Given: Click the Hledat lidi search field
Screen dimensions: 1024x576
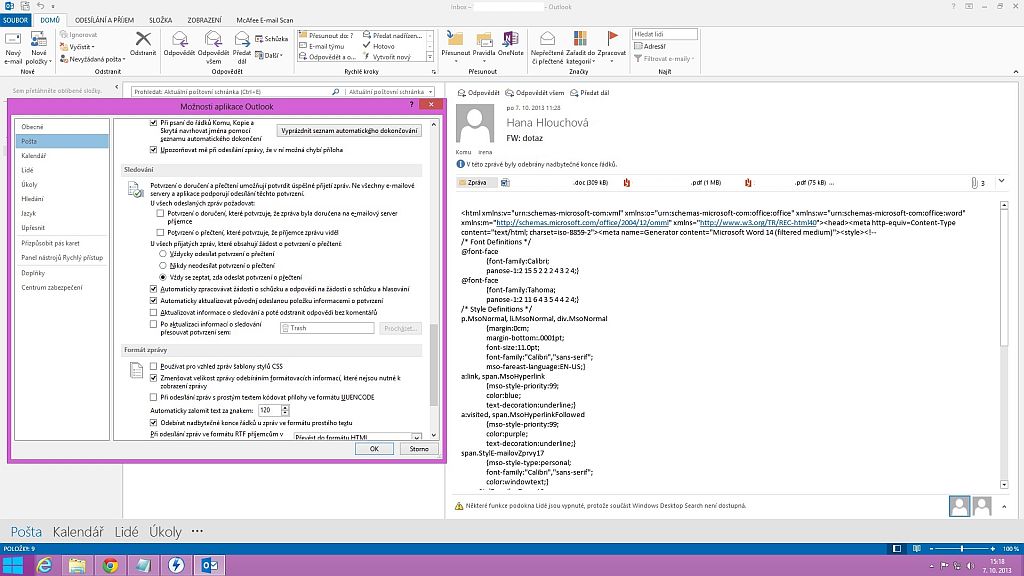Looking at the screenshot, I should click(666, 34).
